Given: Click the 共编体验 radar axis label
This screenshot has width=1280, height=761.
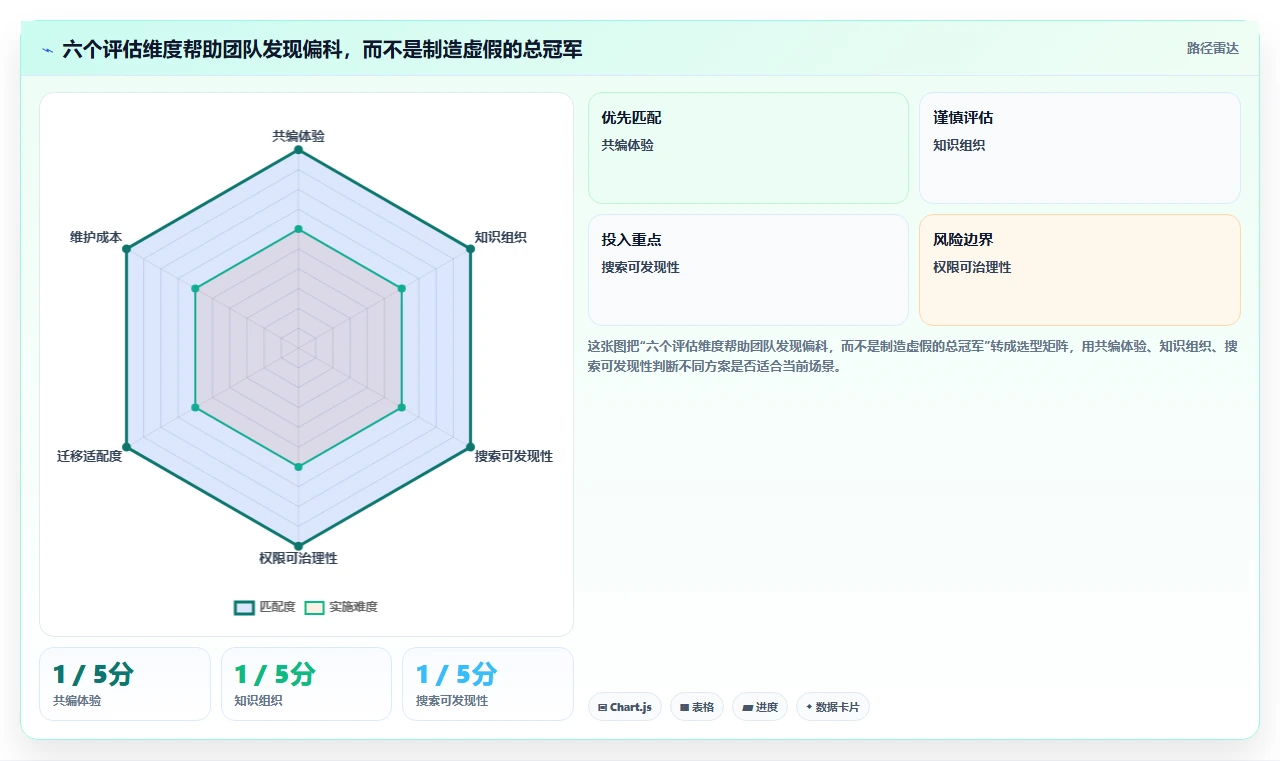Looking at the screenshot, I should (x=298, y=136).
